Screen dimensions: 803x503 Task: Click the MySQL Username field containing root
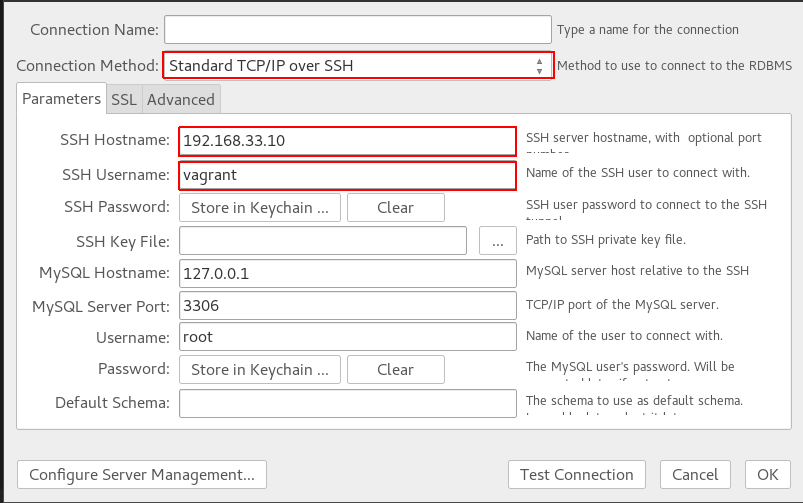[x=347, y=338]
